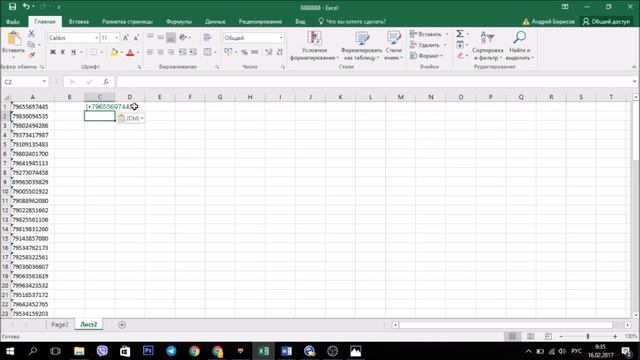This screenshot has width=640, height=360.
Task: Add a new sheet with plus button
Action: 122,324
